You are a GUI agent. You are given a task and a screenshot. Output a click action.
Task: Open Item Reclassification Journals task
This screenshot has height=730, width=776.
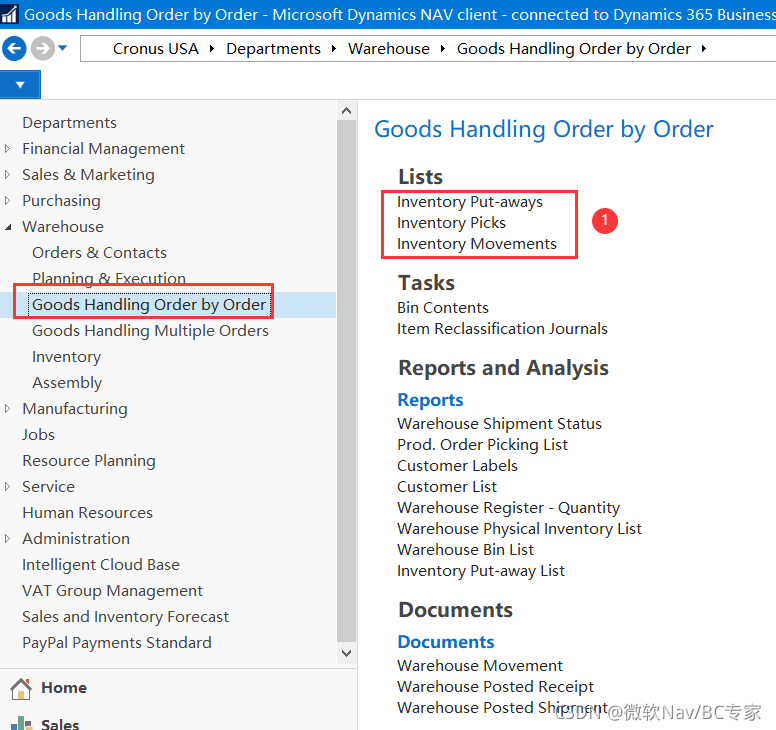502,329
